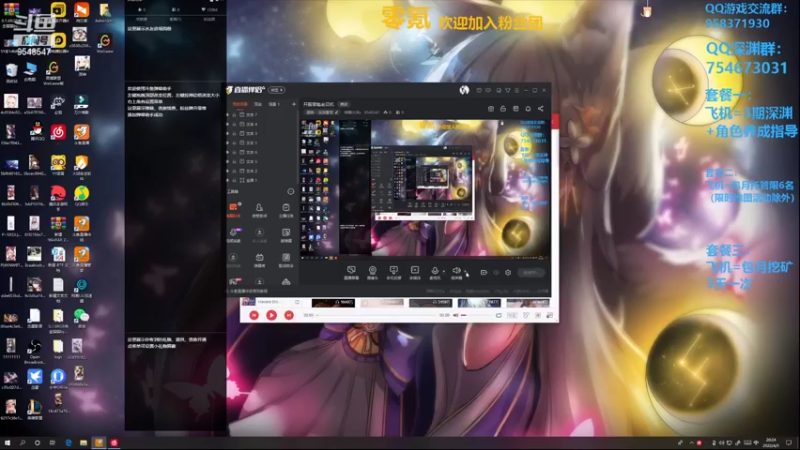This screenshot has width=800, height=450.
Task: Switch to the second scene tab
Action: 258,104
